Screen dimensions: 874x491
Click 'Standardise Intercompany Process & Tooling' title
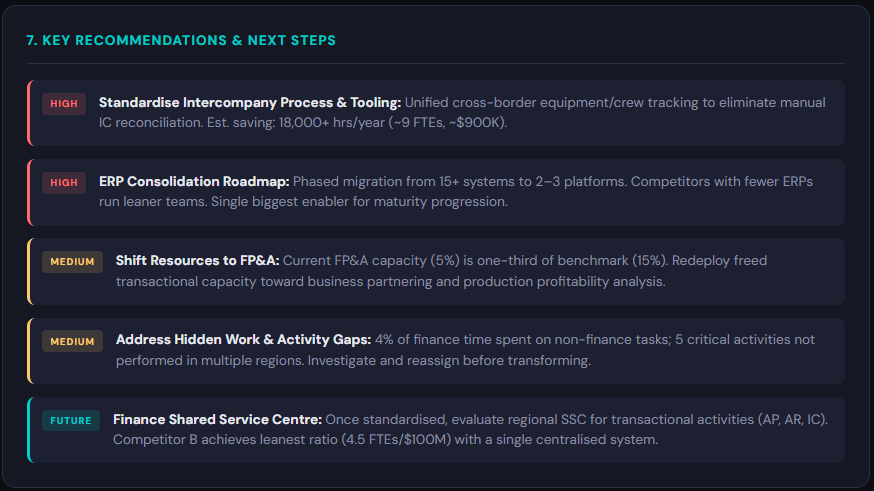[x=250, y=103]
